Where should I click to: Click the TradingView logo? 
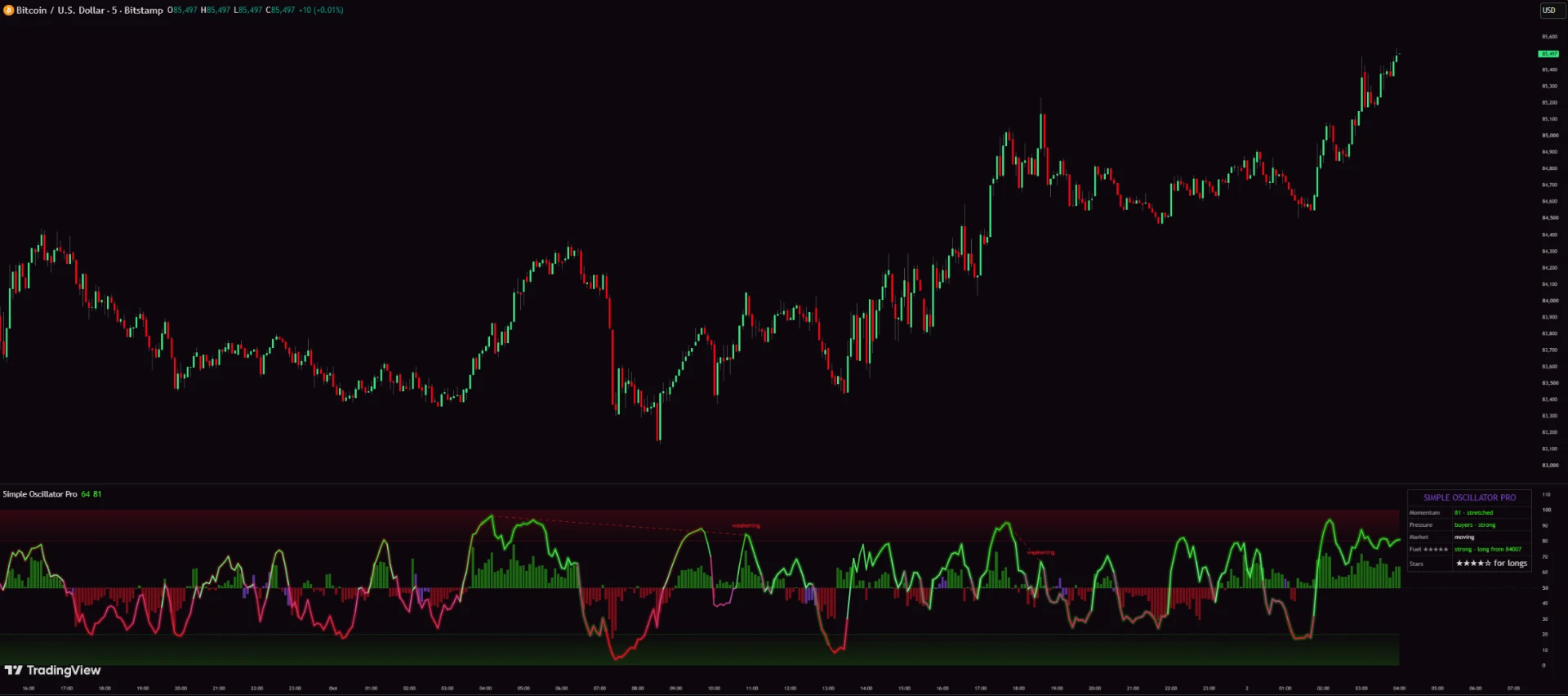[x=52, y=671]
